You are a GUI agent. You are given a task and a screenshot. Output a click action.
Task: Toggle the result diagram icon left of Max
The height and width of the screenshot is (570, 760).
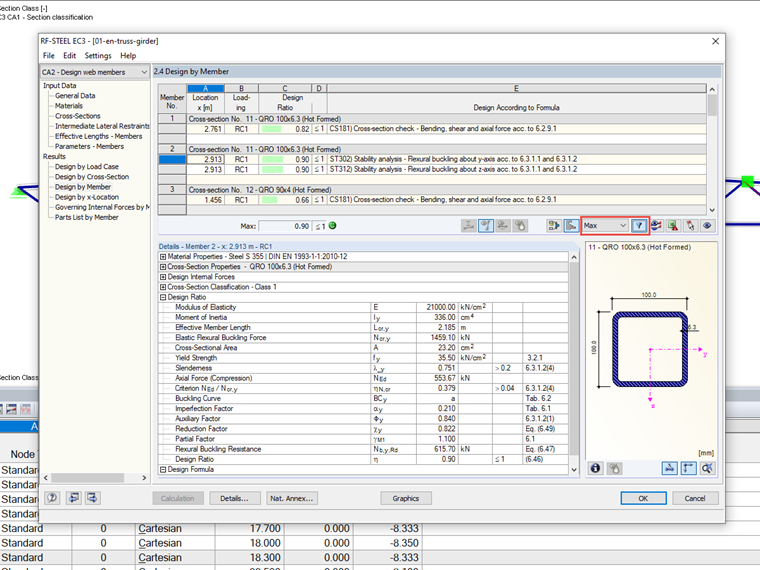coord(571,225)
